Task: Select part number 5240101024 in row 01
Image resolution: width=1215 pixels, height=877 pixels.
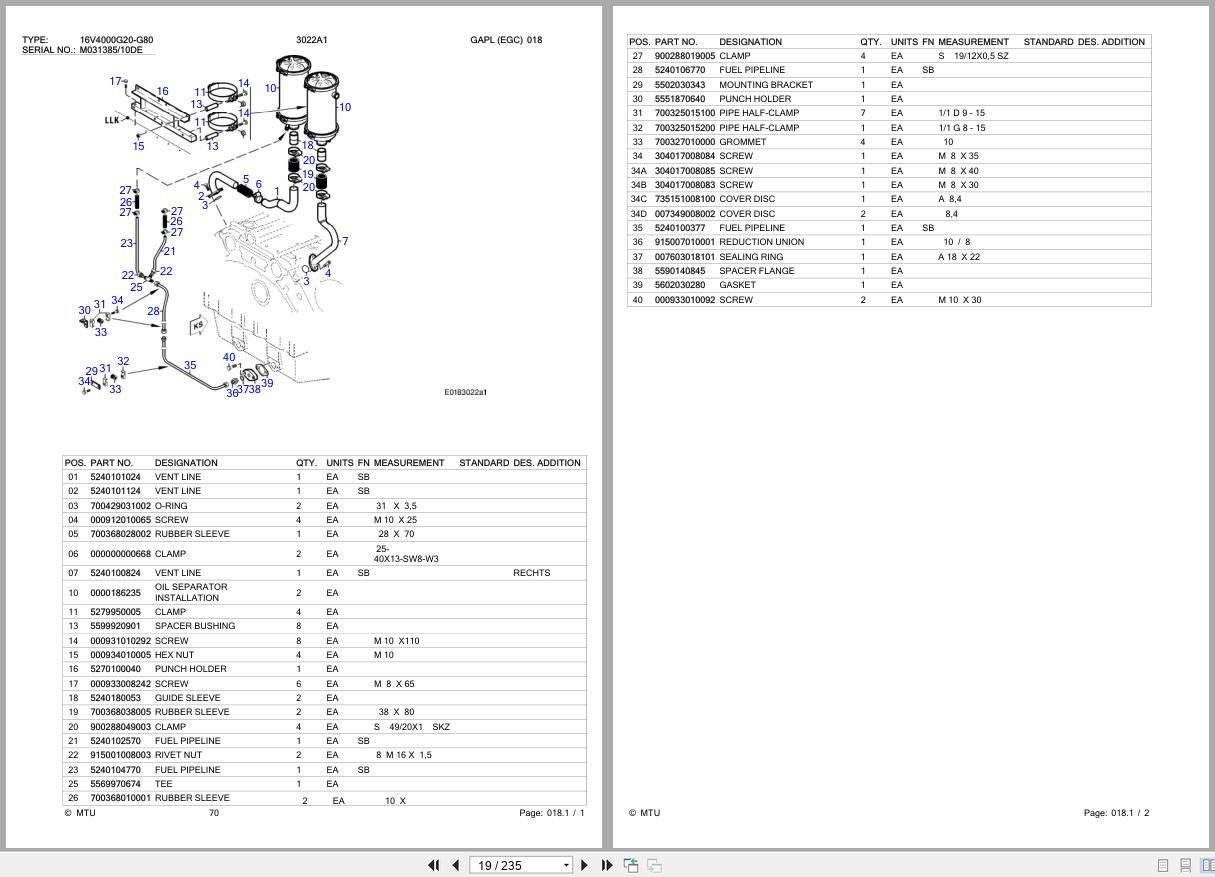Action: pos(115,477)
